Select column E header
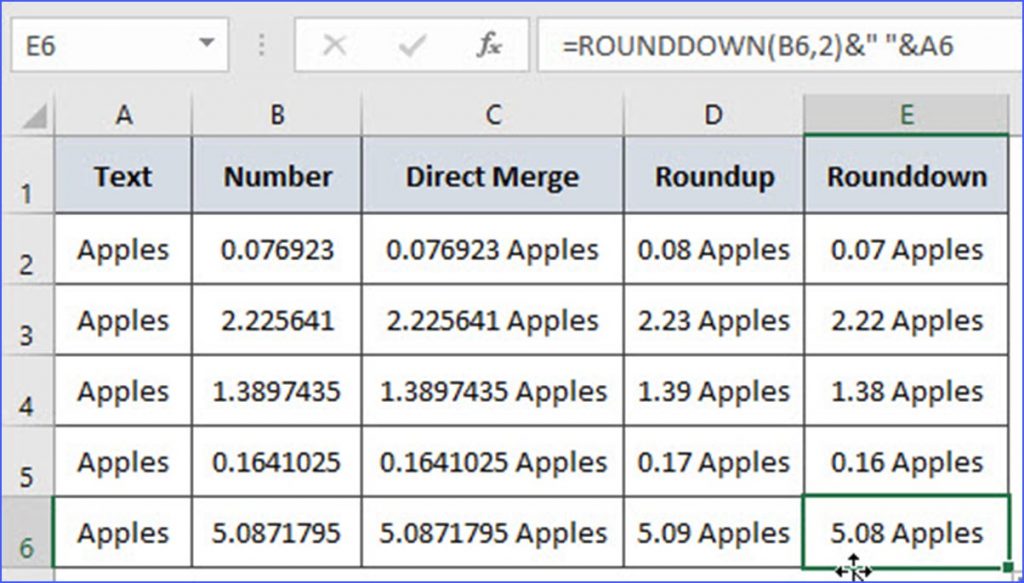 [x=906, y=115]
